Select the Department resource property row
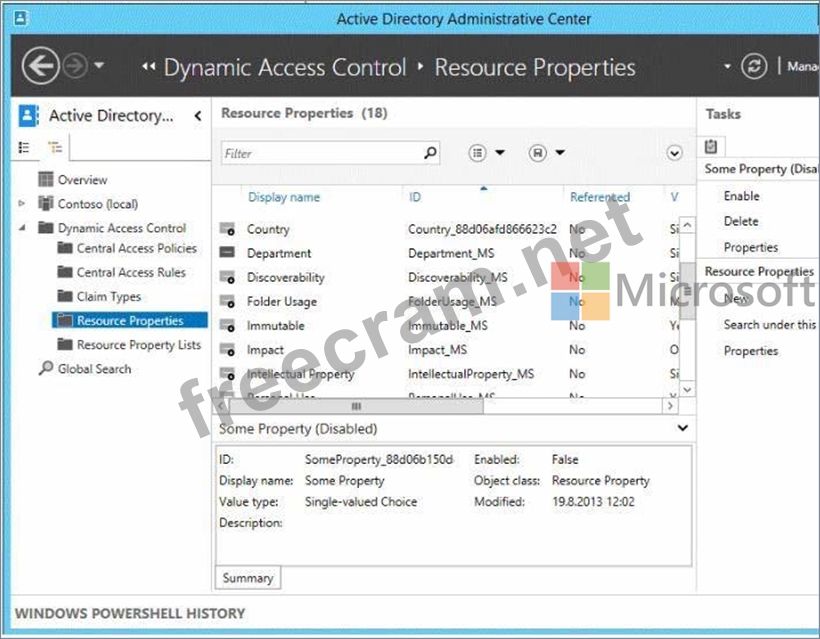The height and width of the screenshot is (639, 820). [447, 253]
